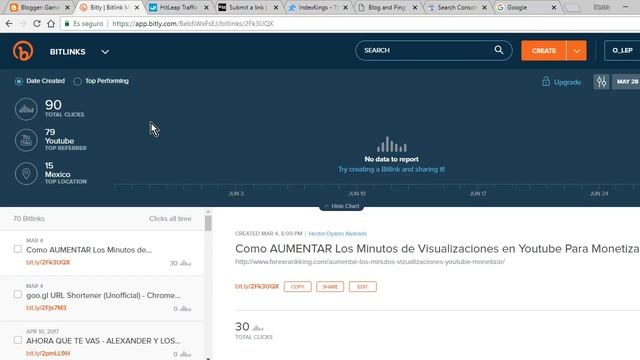The image size is (640, 360).
Task: Click the Hector Oyarzo Alvarado author link
Action: [x=338, y=233]
